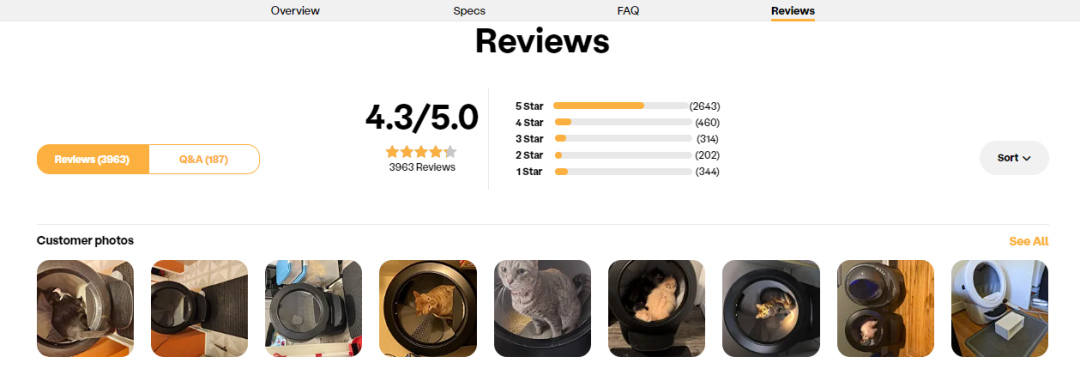Filter by 3 Star rating row
The image size is (1080, 369).
click(x=618, y=138)
